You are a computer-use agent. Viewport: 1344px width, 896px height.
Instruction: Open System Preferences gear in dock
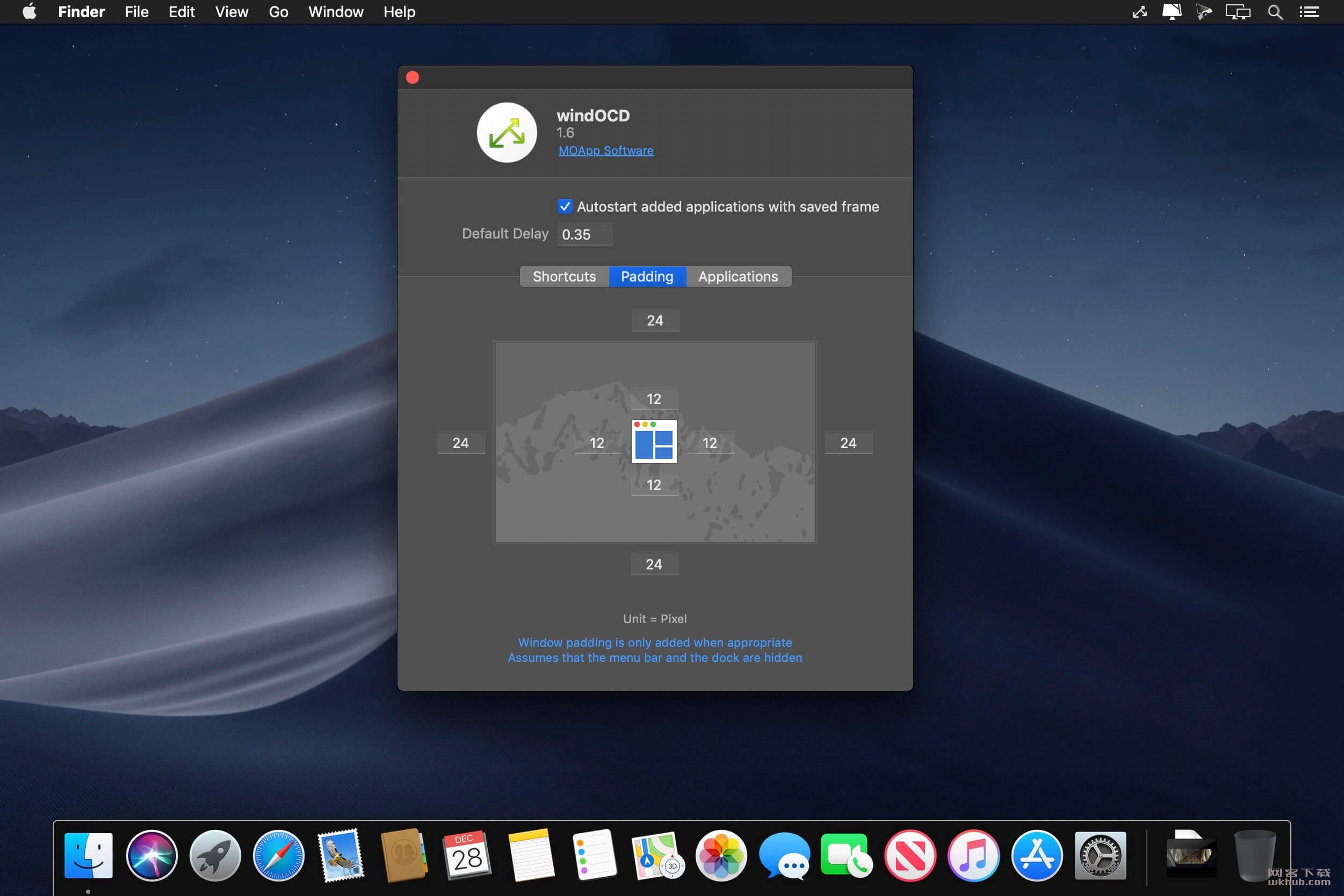pos(1101,855)
